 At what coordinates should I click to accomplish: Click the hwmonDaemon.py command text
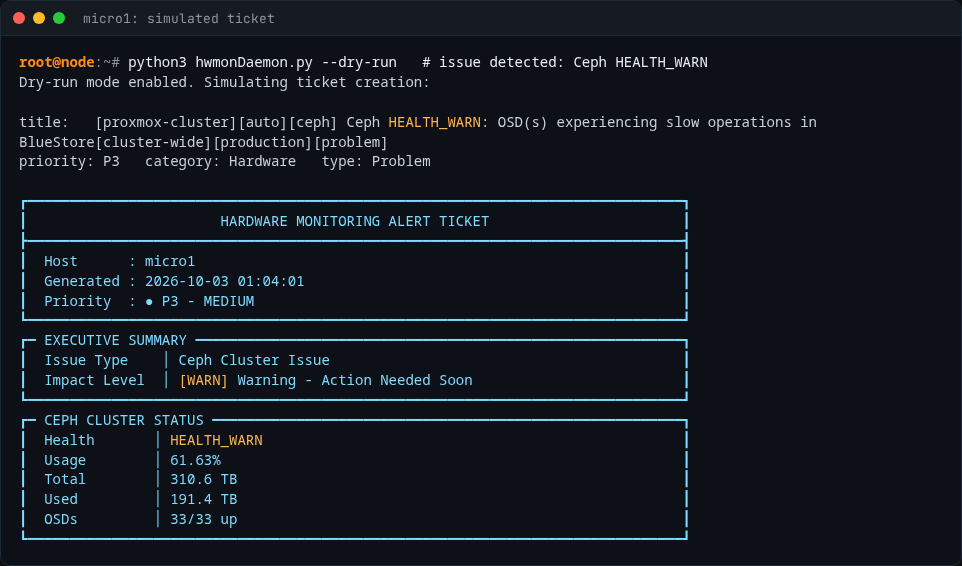254,63
